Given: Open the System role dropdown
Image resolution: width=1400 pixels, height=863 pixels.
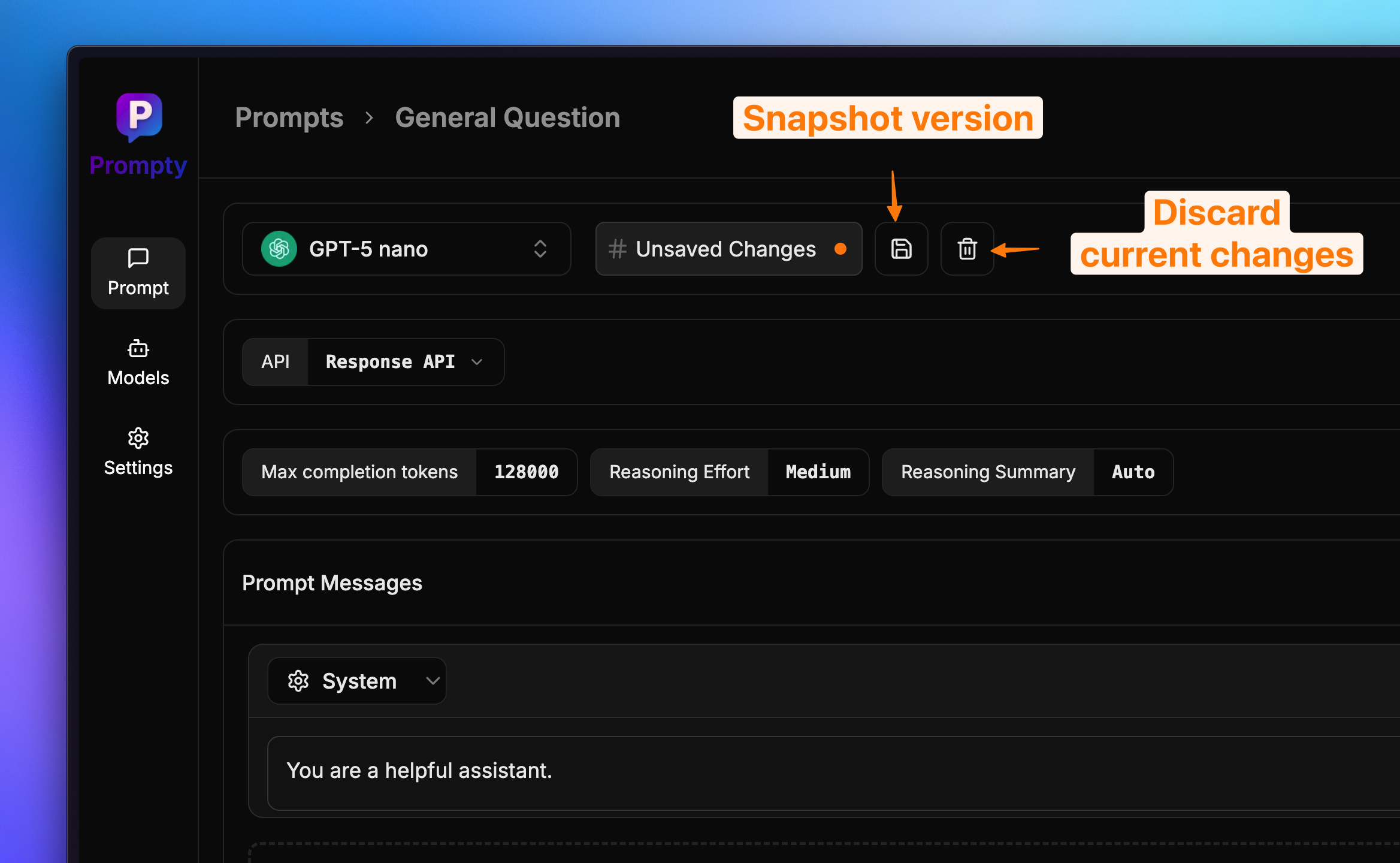Looking at the screenshot, I should coord(357,681).
